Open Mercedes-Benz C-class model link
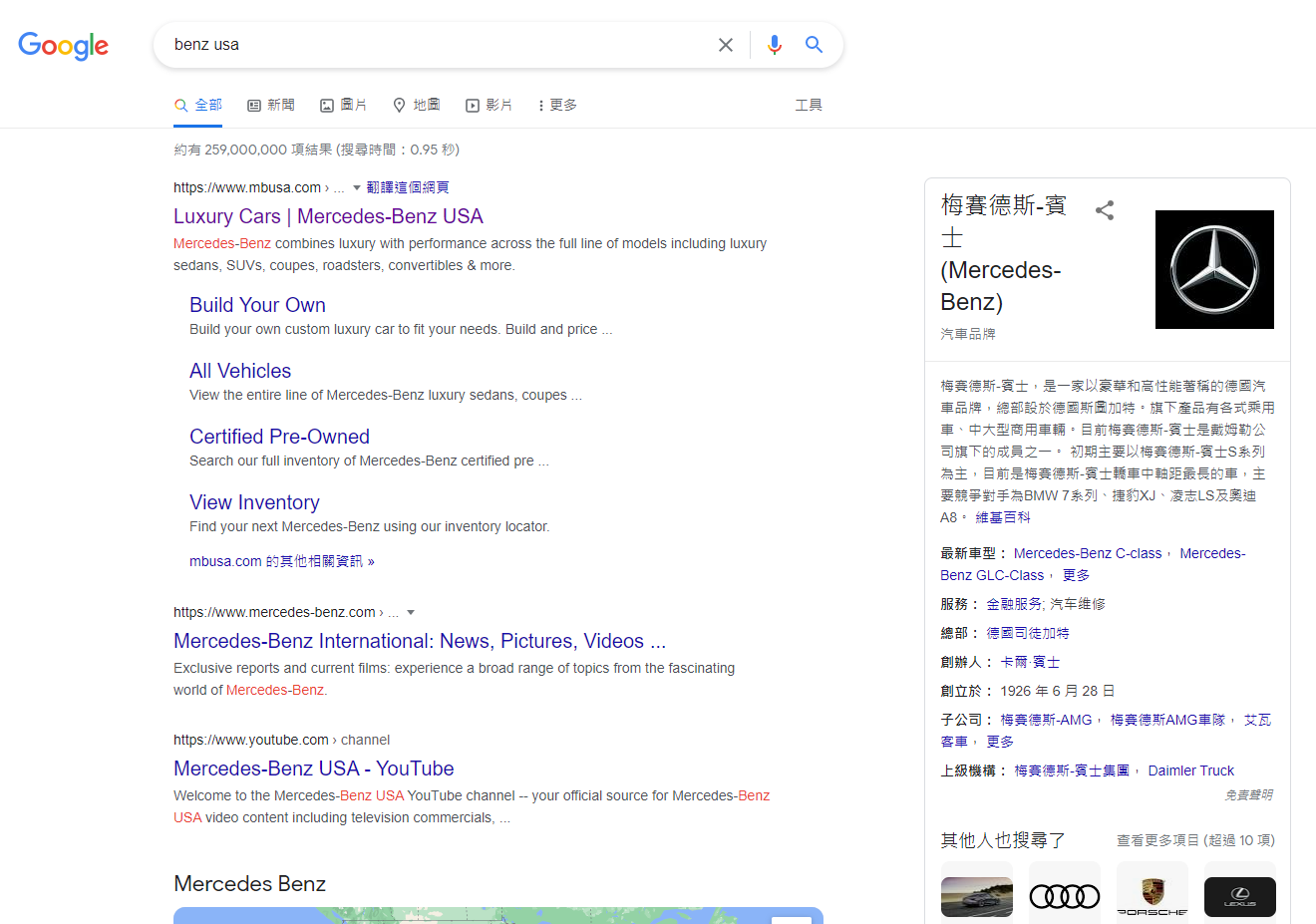This screenshot has height=924, width=1316. pyautogui.click(x=1088, y=553)
